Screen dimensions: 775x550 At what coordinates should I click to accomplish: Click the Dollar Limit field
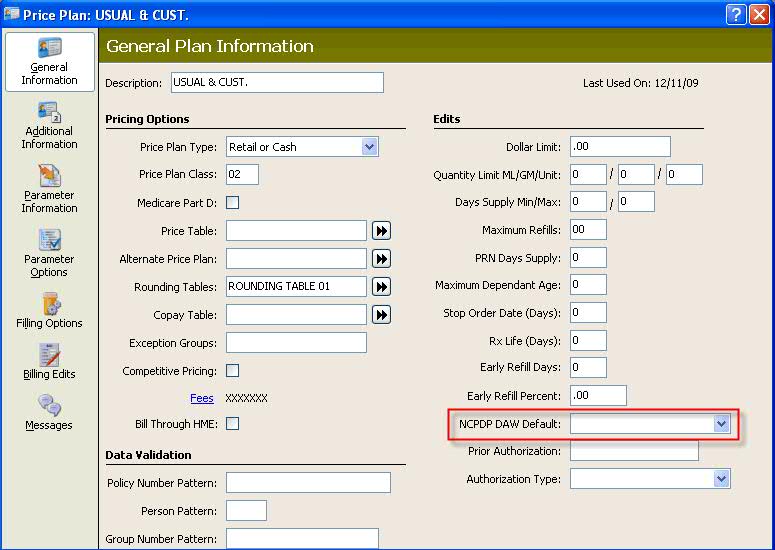coord(620,147)
